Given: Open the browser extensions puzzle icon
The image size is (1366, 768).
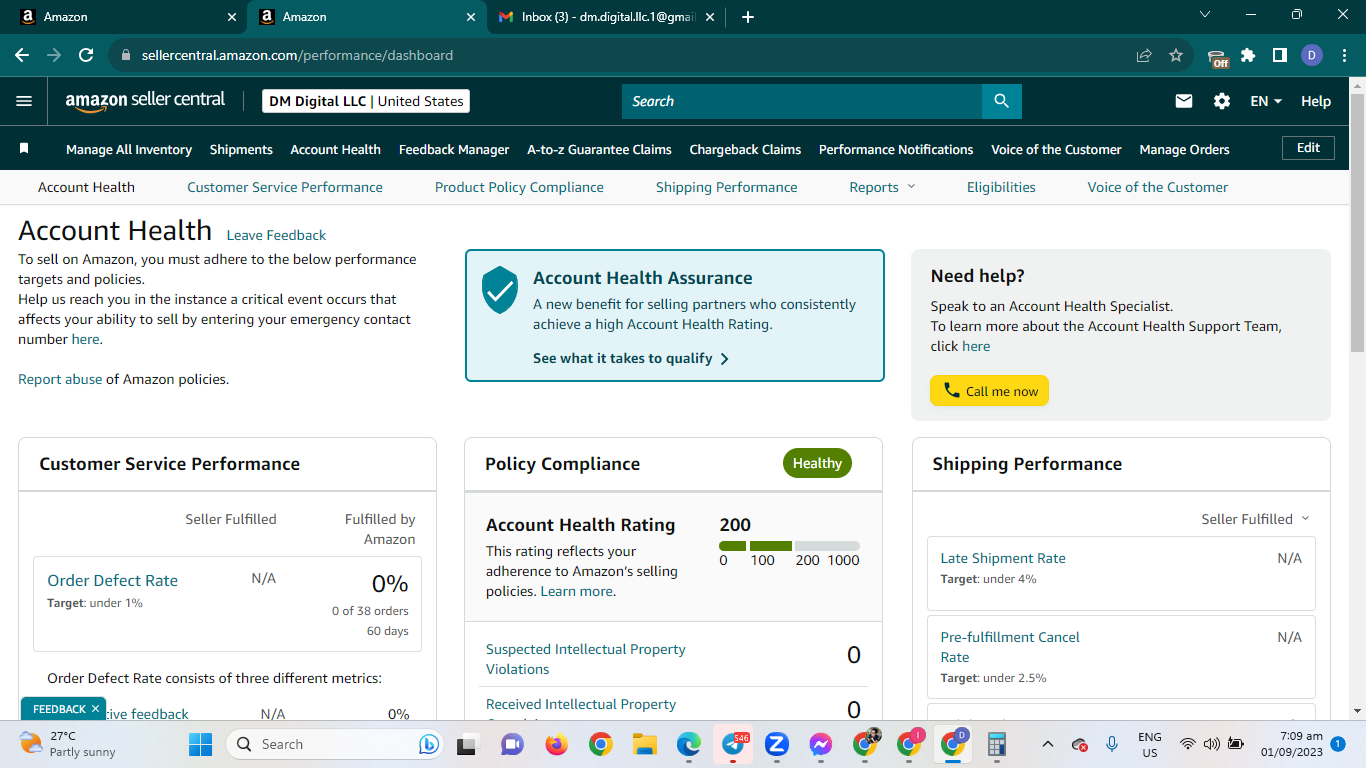Looking at the screenshot, I should pyautogui.click(x=1248, y=55).
